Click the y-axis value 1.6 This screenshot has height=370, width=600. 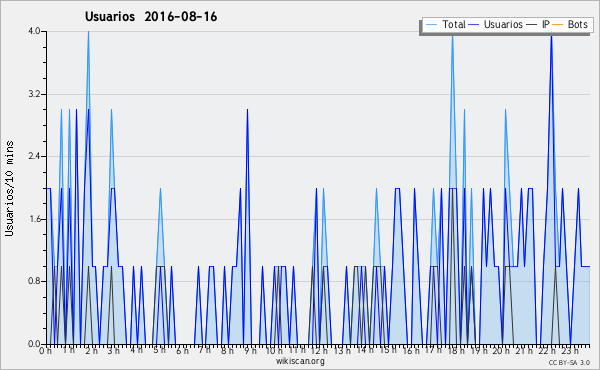(x=34, y=219)
